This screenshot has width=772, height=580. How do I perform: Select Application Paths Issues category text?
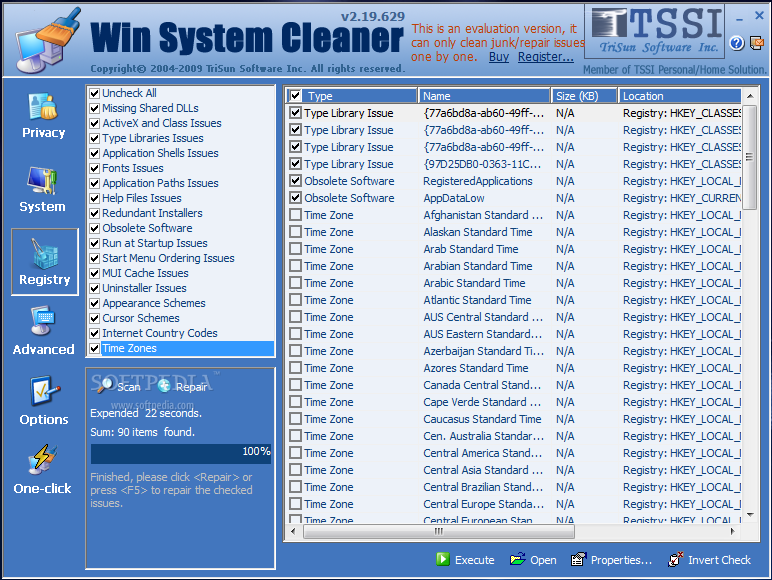161,183
